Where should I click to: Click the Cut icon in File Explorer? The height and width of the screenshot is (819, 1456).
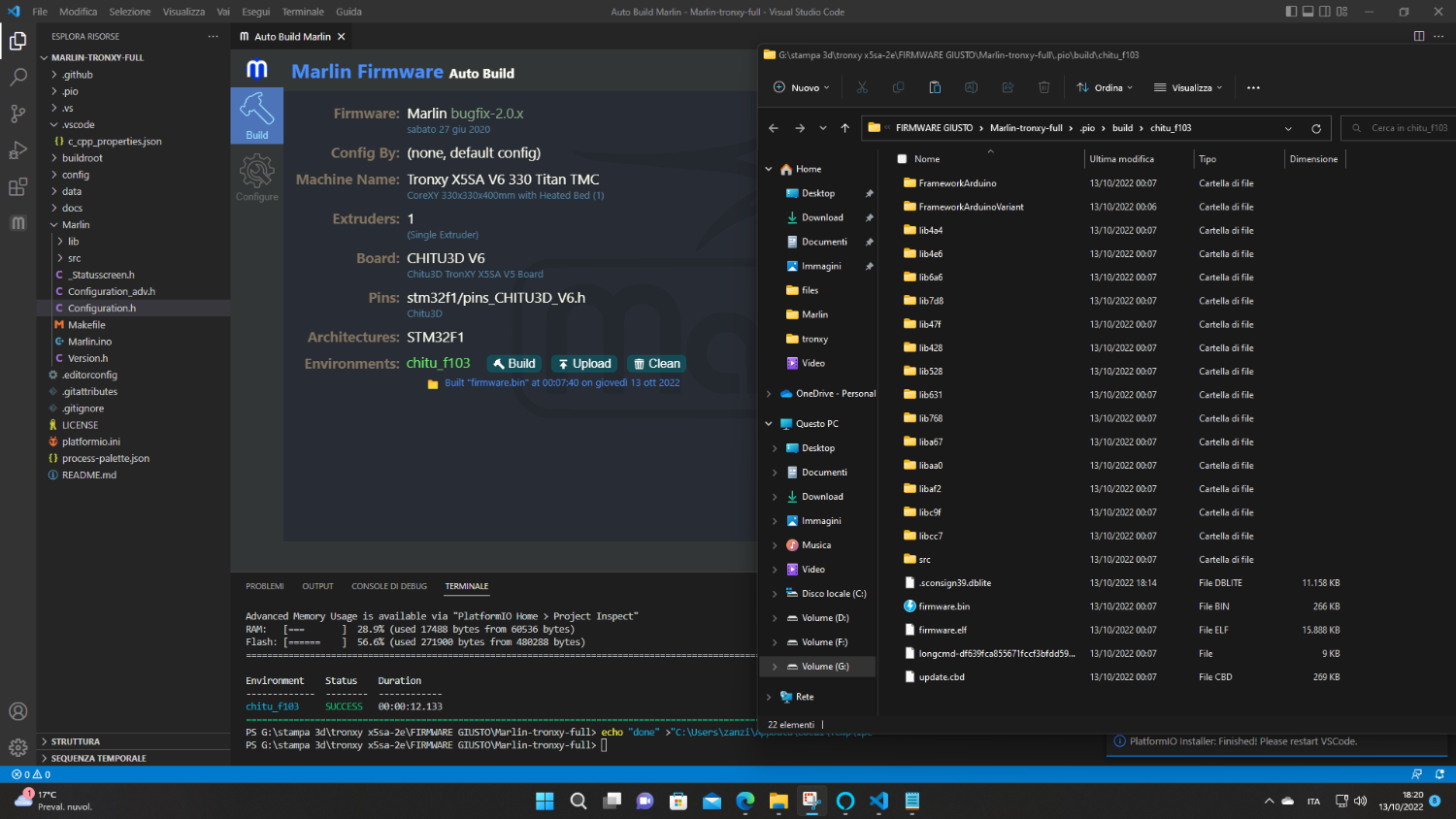click(862, 87)
